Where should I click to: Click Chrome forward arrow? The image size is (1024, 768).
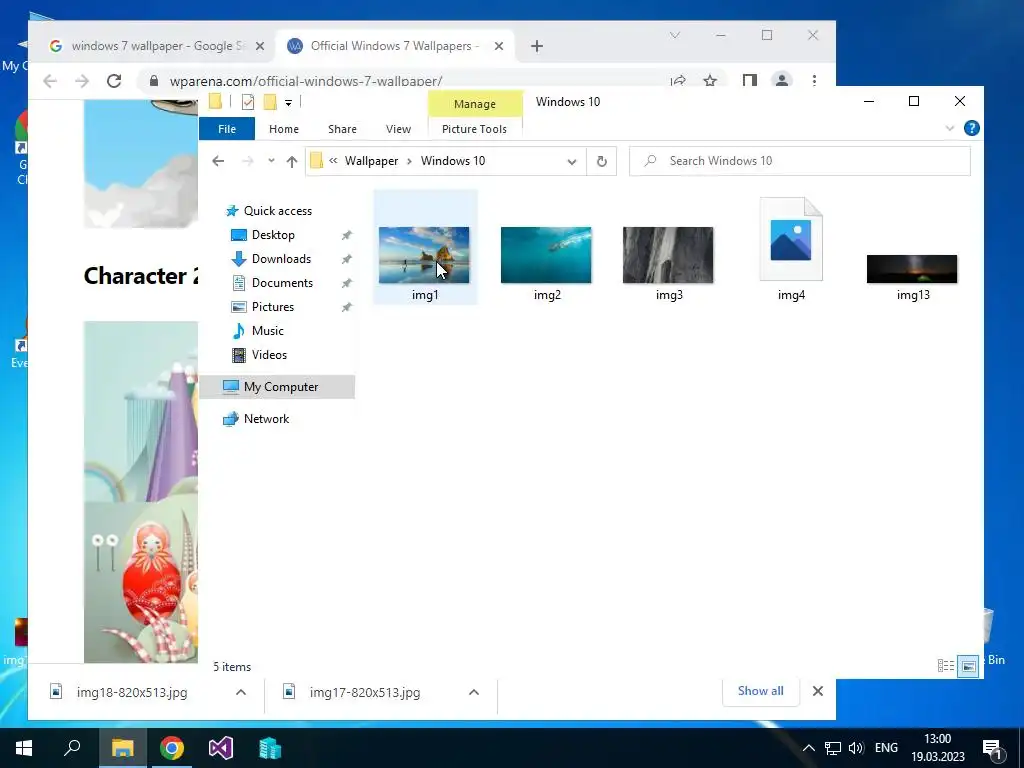coord(82,81)
